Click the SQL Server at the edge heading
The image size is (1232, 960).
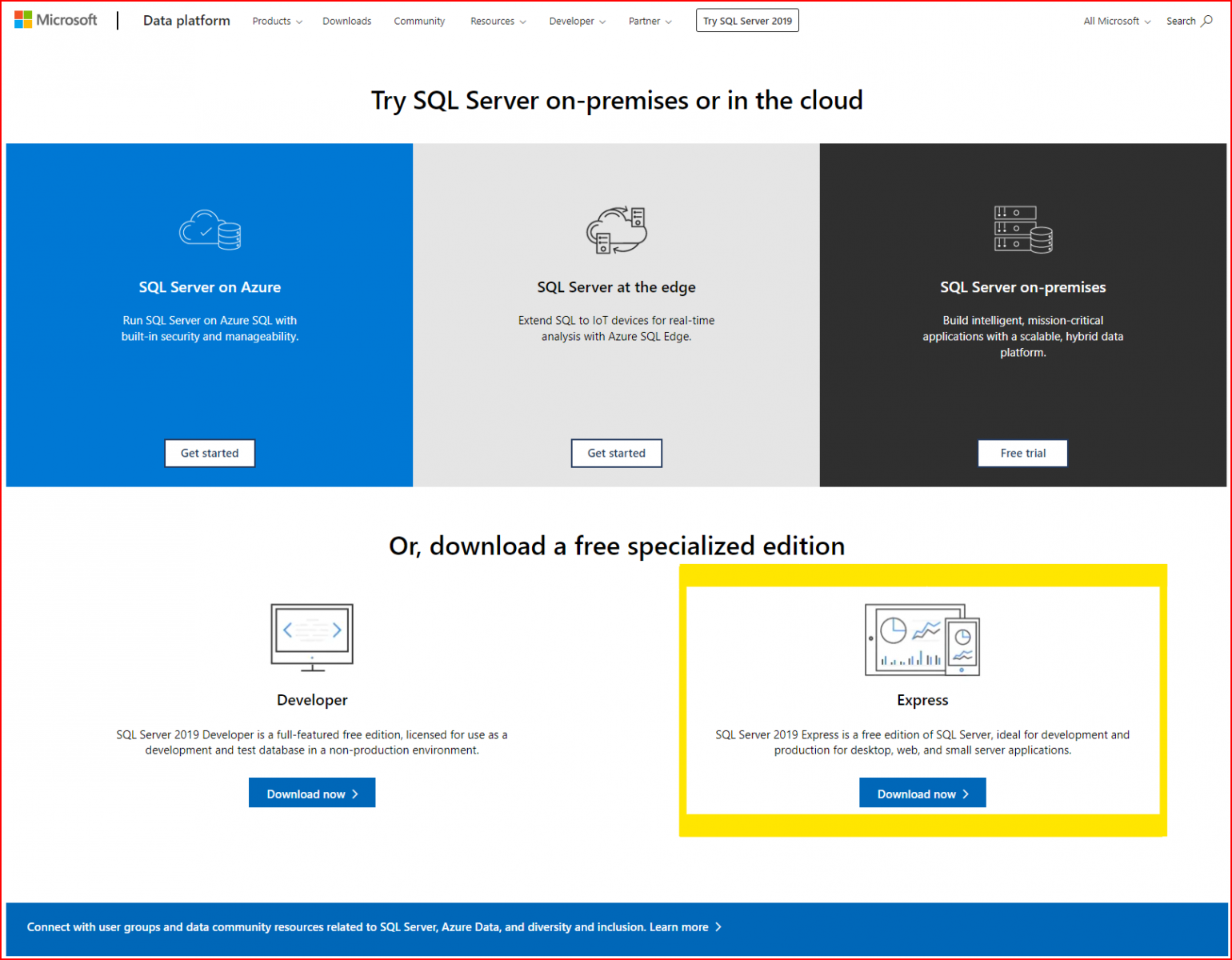click(x=616, y=287)
